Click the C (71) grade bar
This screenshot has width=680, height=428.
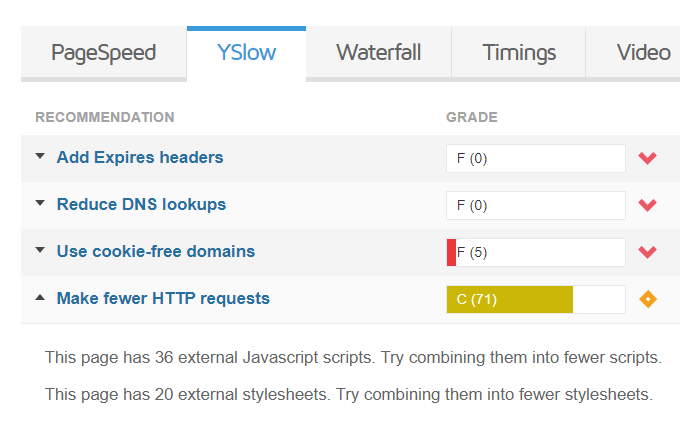click(x=536, y=299)
